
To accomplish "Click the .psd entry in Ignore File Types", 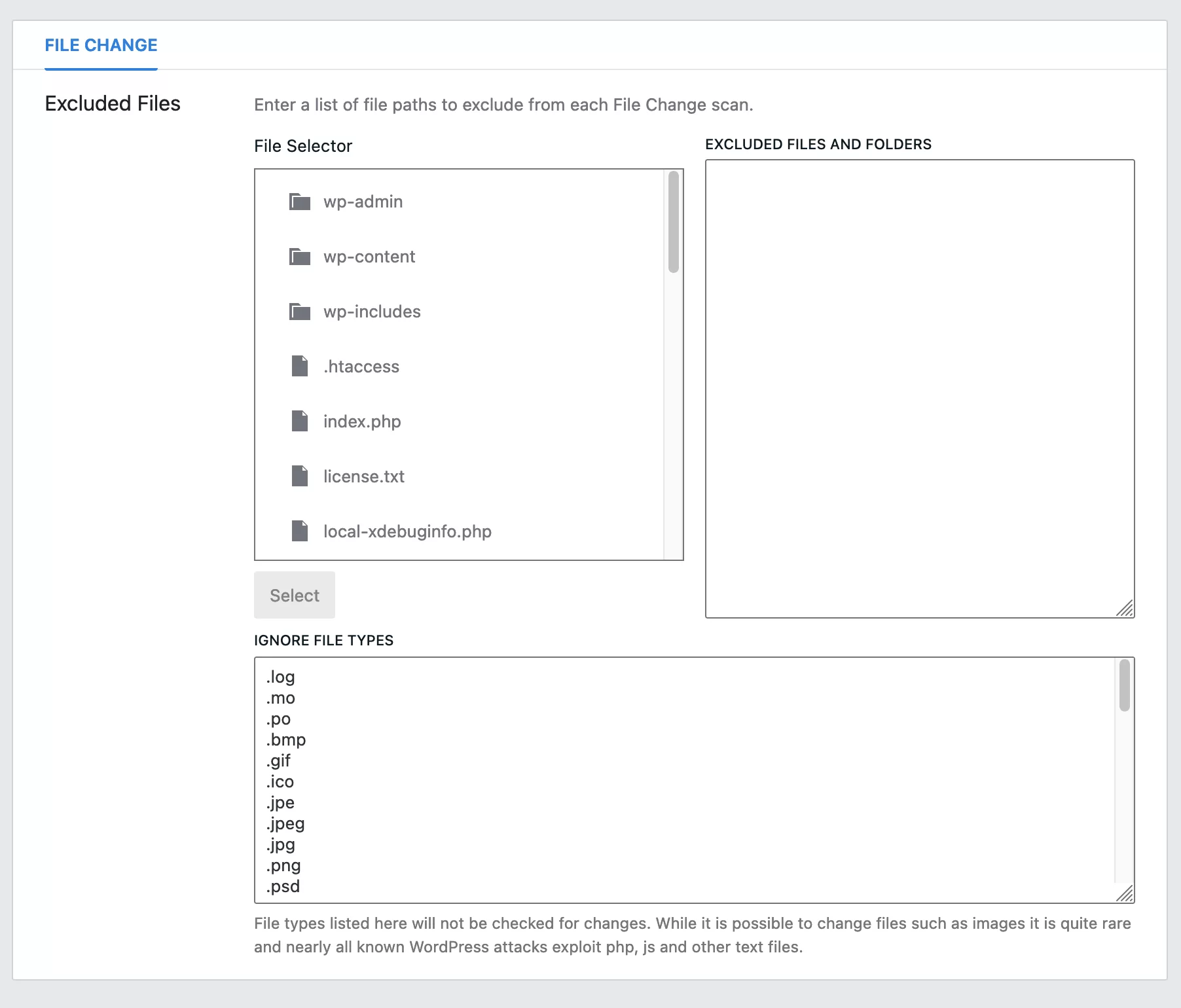I will 283,886.
